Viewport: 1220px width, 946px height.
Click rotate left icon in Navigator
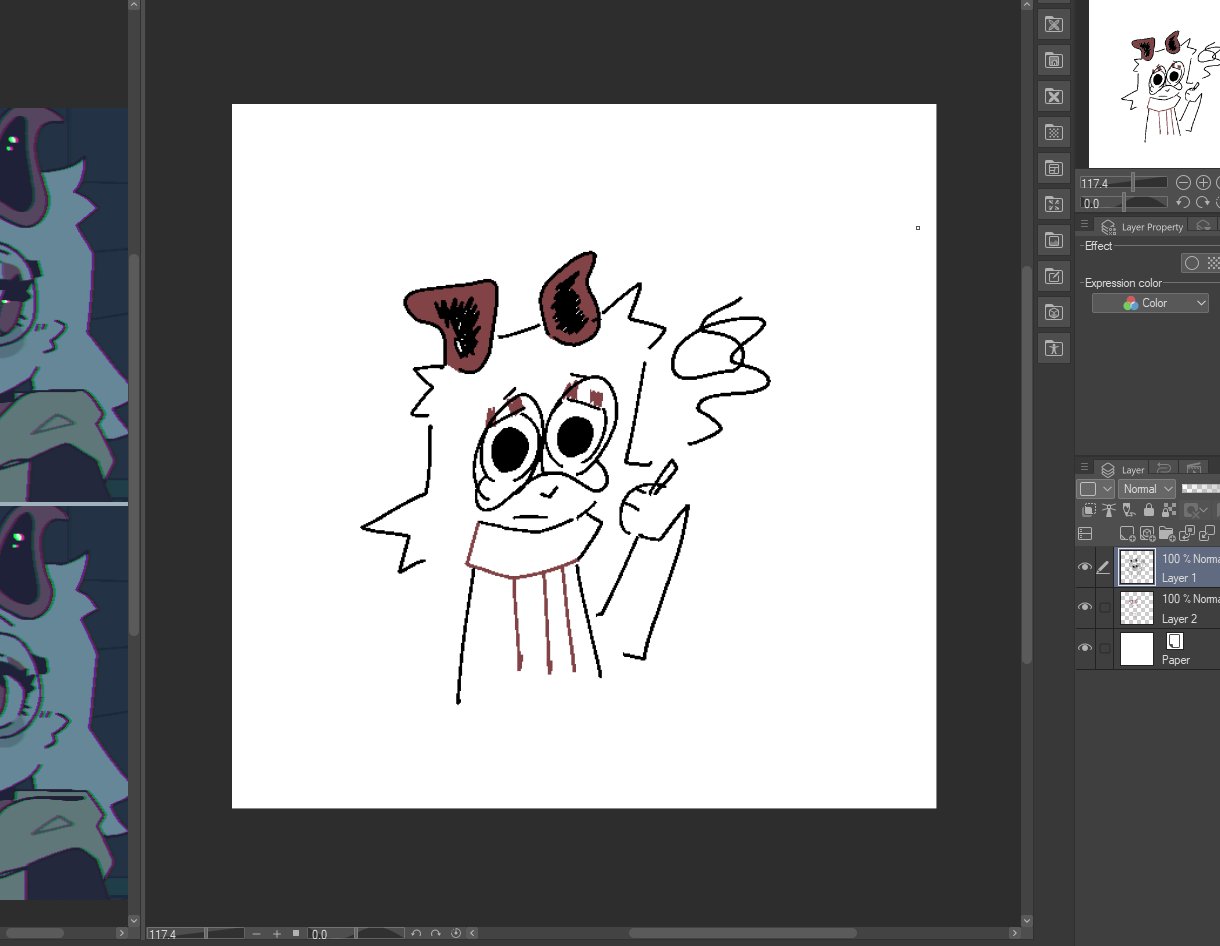point(1183,203)
